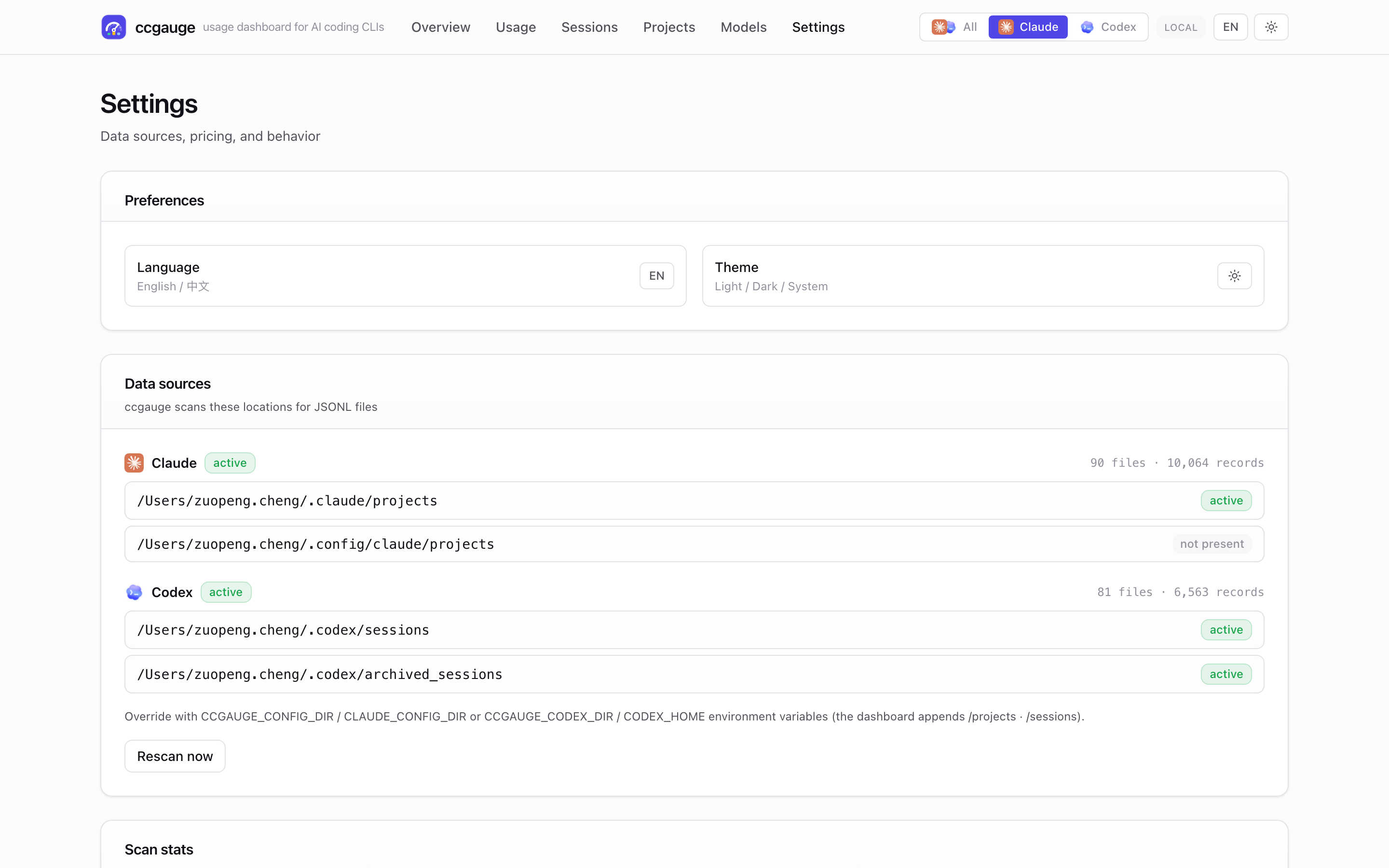This screenshot has height=868, width=1389.
Task: Click the Codex icon in Data sources
Action: tap(134, 592)
